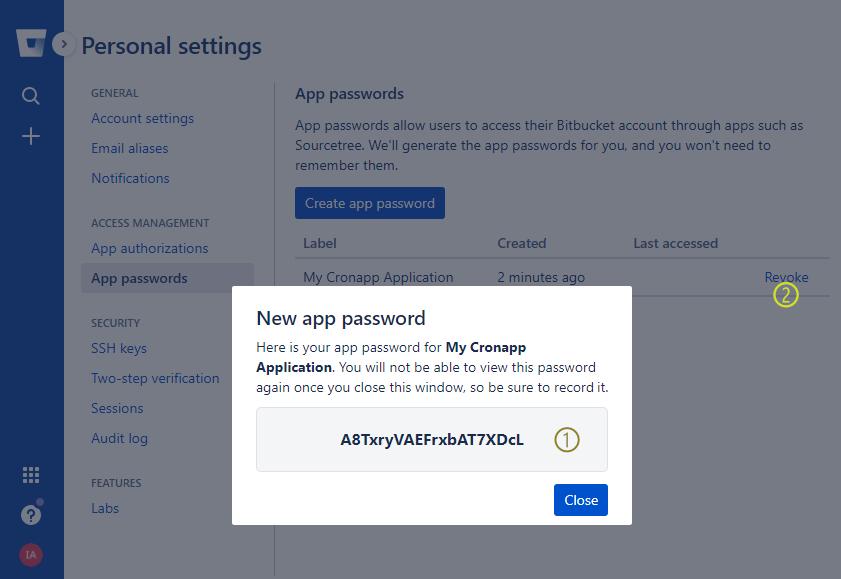This screenshot has height=579, width=841.
Task: Revoke the My Cronapp Application password
Action: tap(786, 277)
